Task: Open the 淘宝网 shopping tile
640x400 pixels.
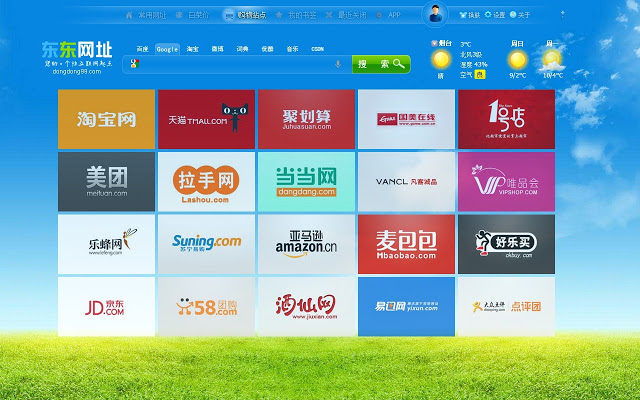Action: point(107,119)
